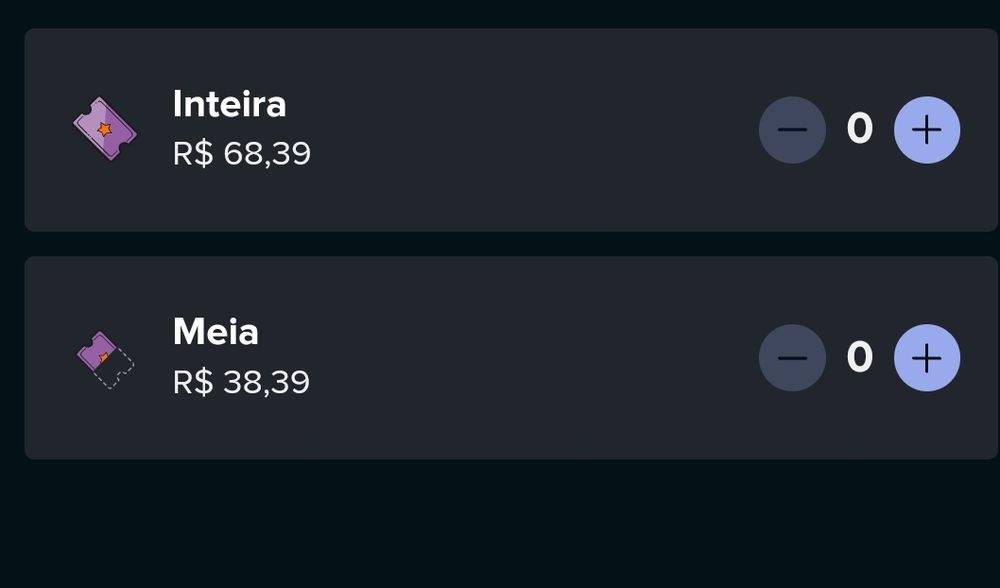Remove one R$ 38,39 half-price ticket
1000x588 pixels.
pyautogui.click(x=792, y=358)
